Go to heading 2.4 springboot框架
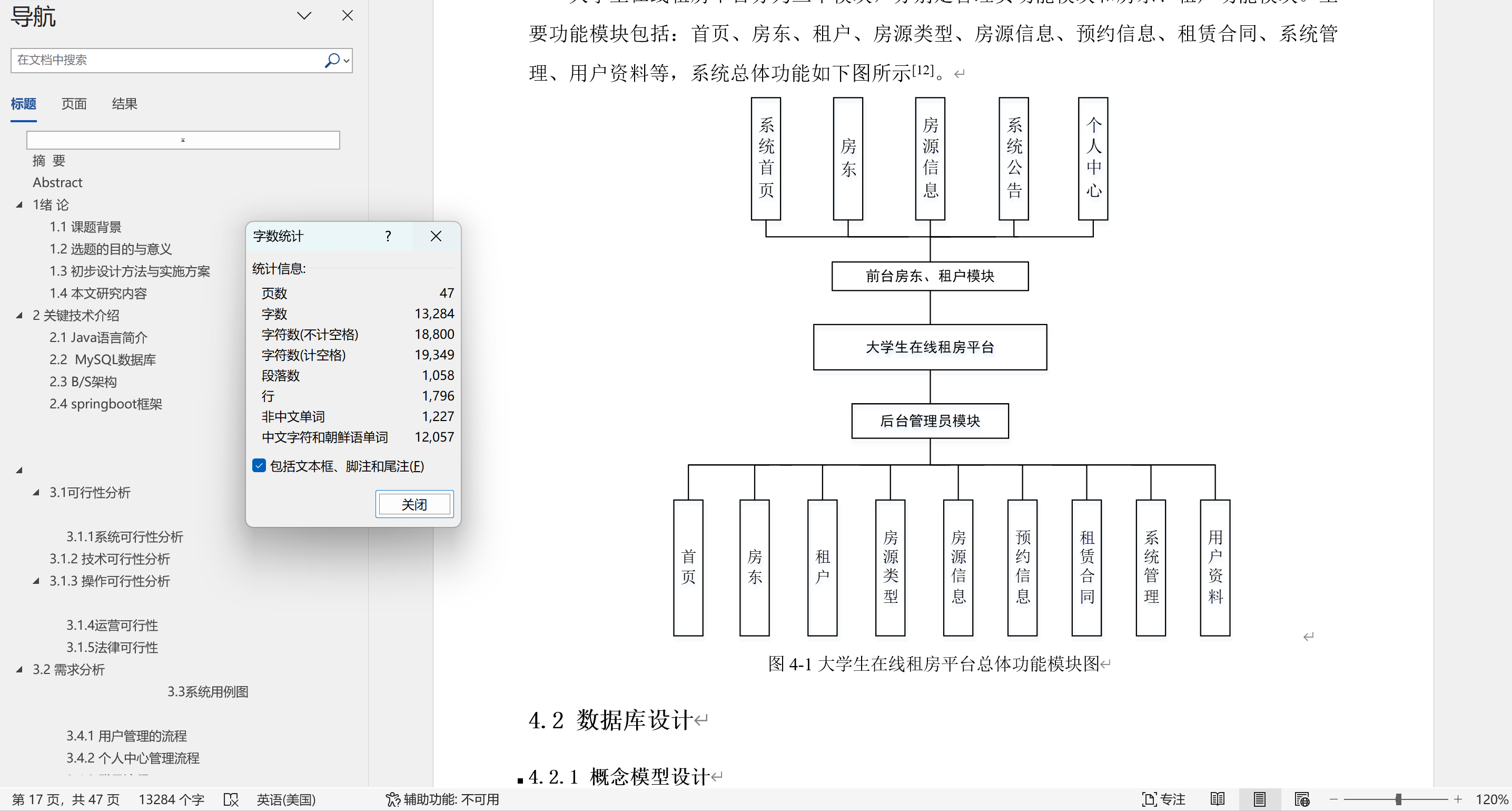This screenshot has width=1512, height=811. pyautogui.click(x=106, y=404)
